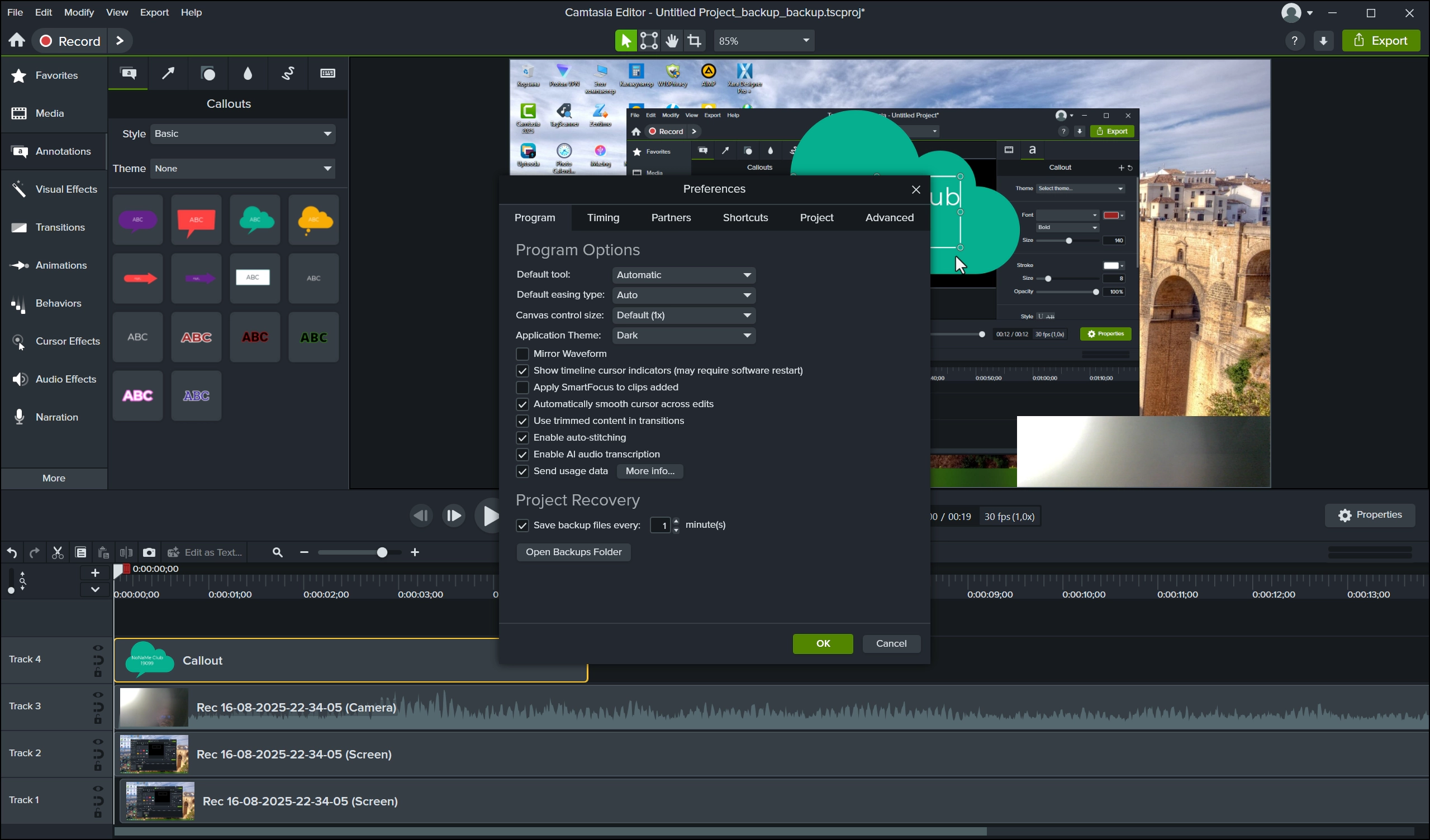Viewport: 1430px width, 840px height.
Task: Redo the last timeline action
Action: (x=35, y=552)
